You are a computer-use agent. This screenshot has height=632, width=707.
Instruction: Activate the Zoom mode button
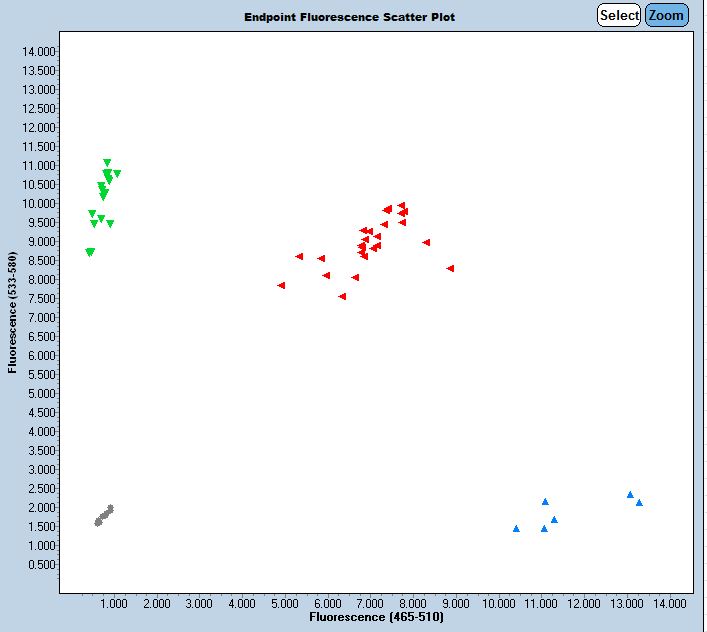coord(667,15)
